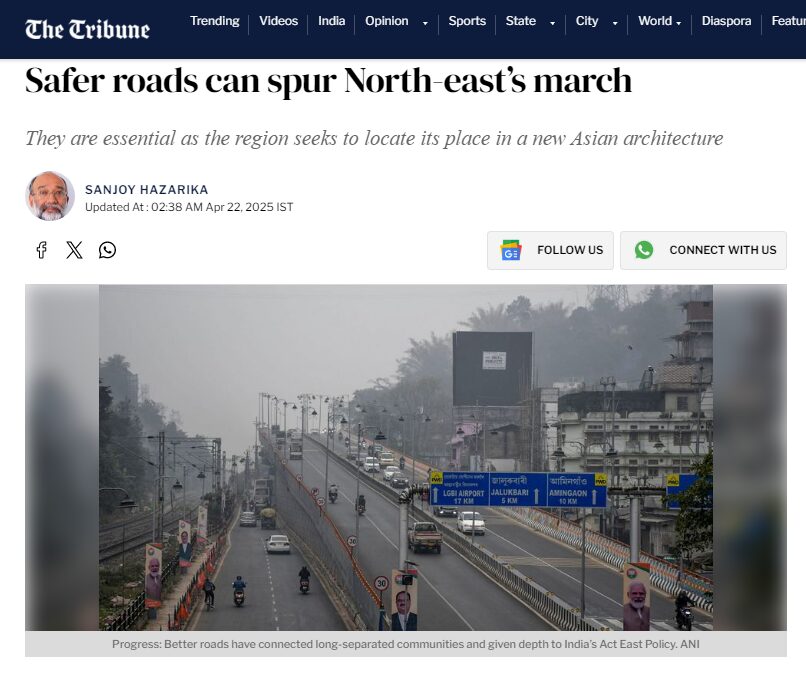Share article on Facebook icon
The image size is (806, 673).
42,250
